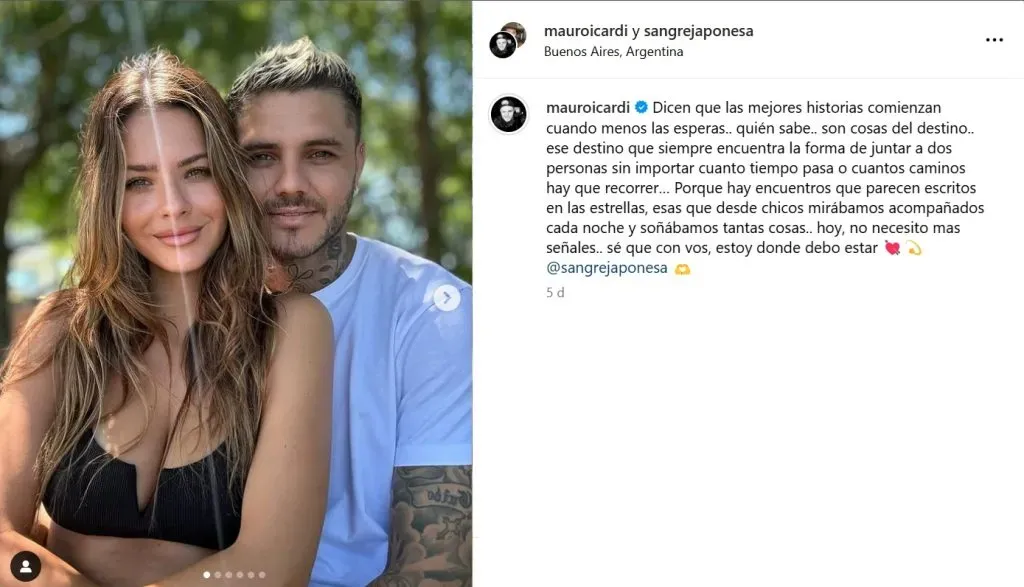
Task: Open the overlapping profile avatars in header
Action: pos(507,40)
